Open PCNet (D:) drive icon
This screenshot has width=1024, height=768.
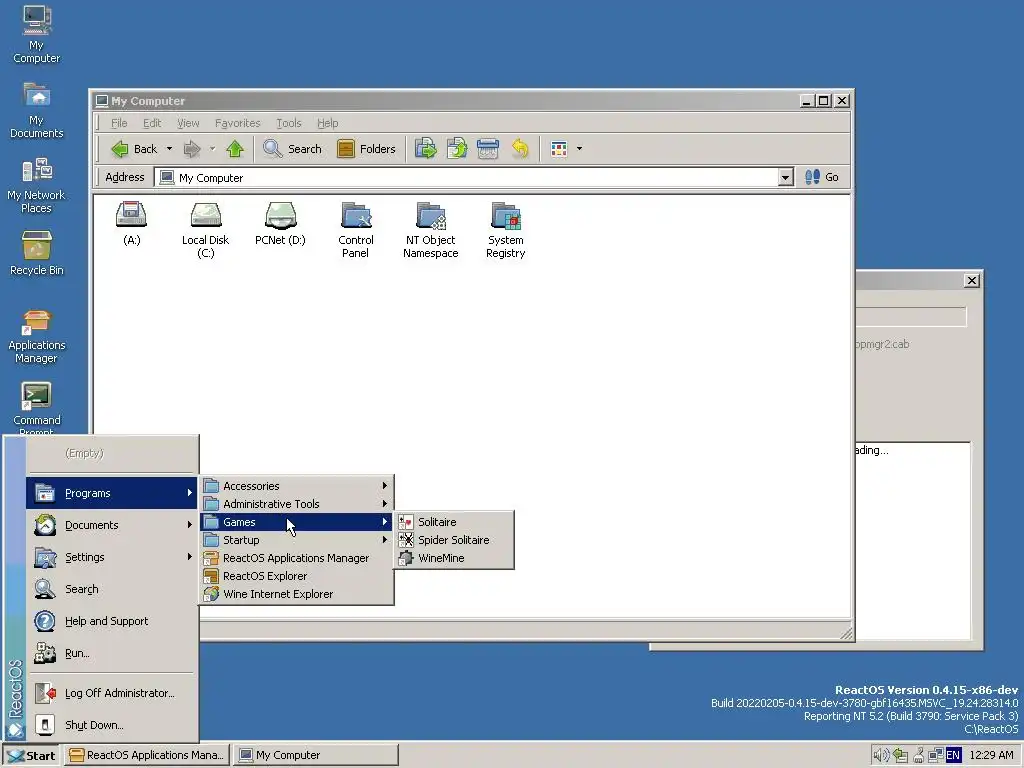coord(280,224)
